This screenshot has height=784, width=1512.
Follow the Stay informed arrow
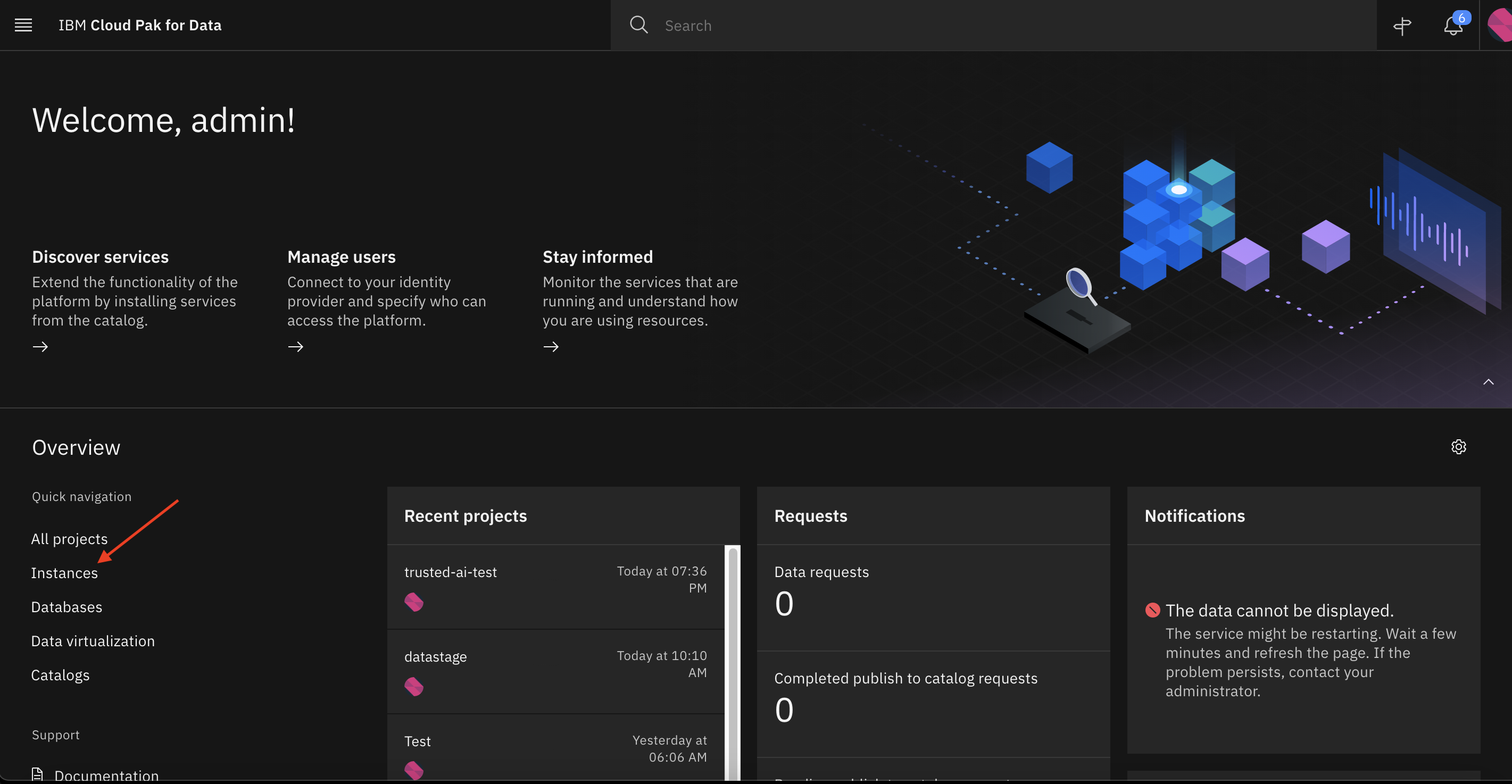click(551, 347)
